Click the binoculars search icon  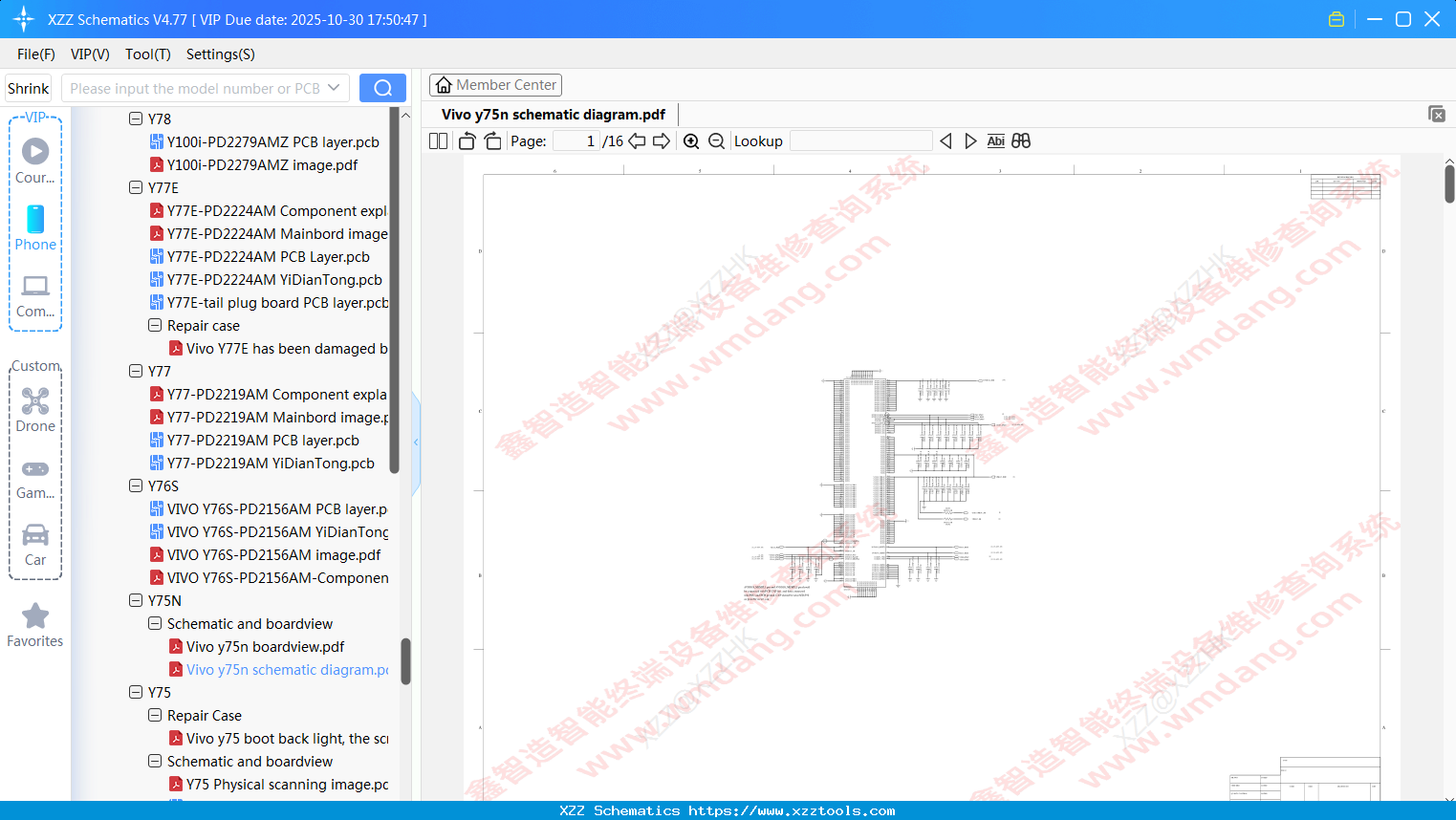1021,141
